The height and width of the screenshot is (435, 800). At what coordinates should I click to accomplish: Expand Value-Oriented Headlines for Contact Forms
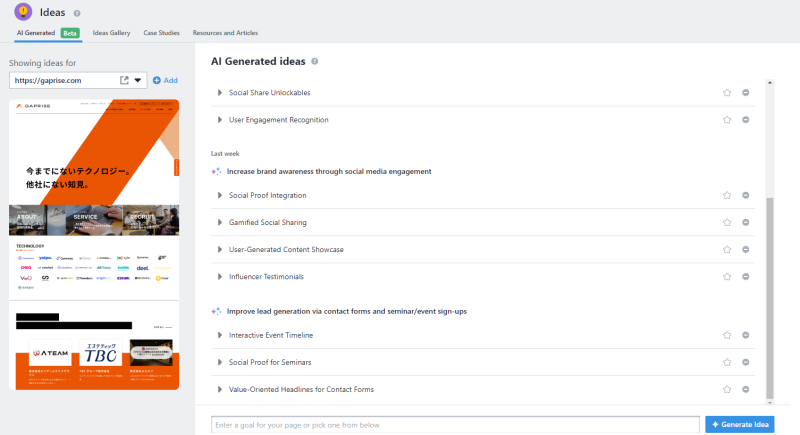pyautogui.click(x=220, y=388)
